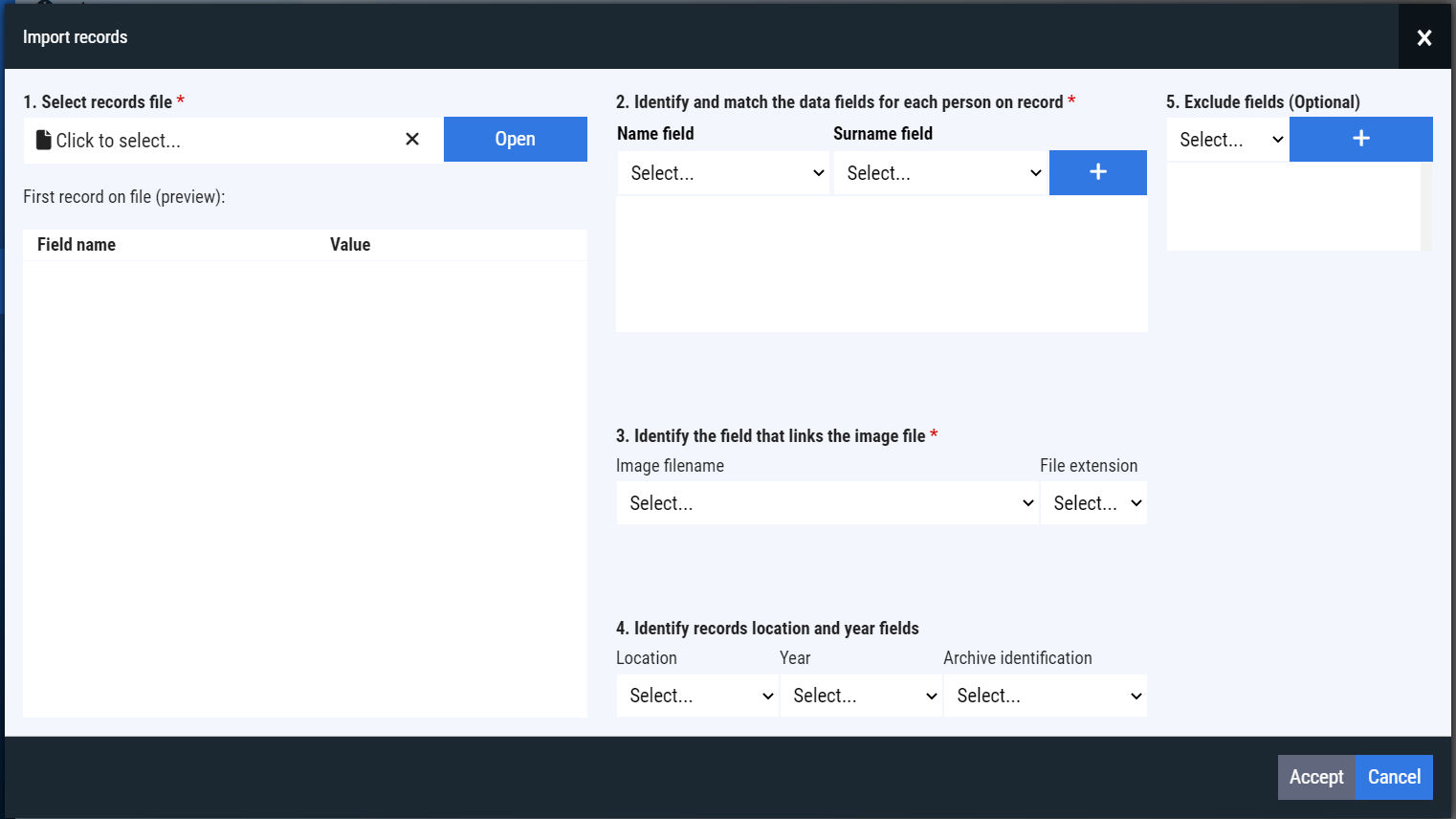
Task: Choose a File extension from dropdown
Action: pos(1094,503)
